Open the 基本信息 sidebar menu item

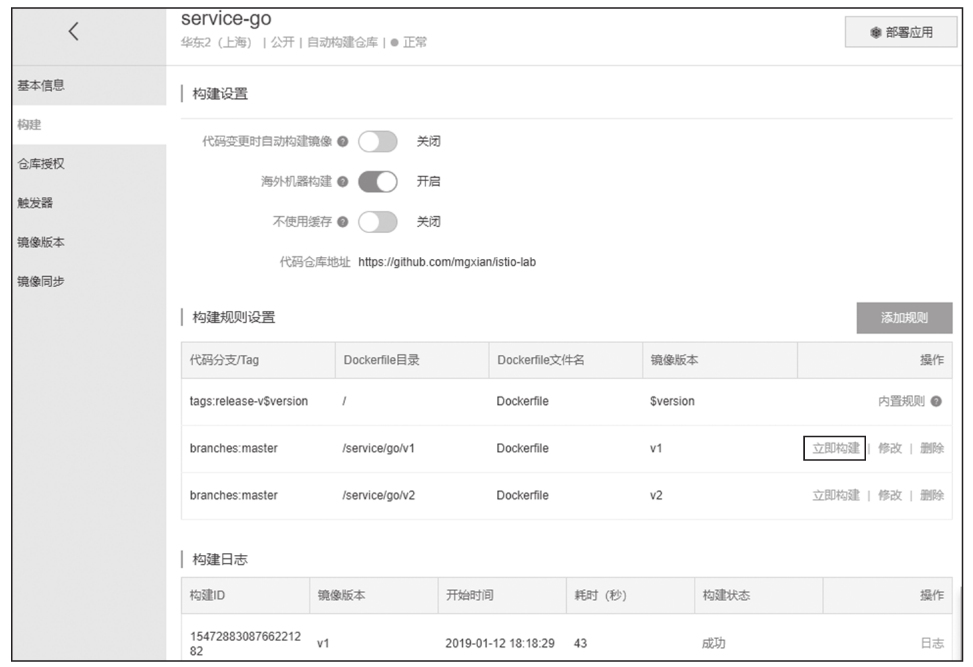(x=41, y=86)
